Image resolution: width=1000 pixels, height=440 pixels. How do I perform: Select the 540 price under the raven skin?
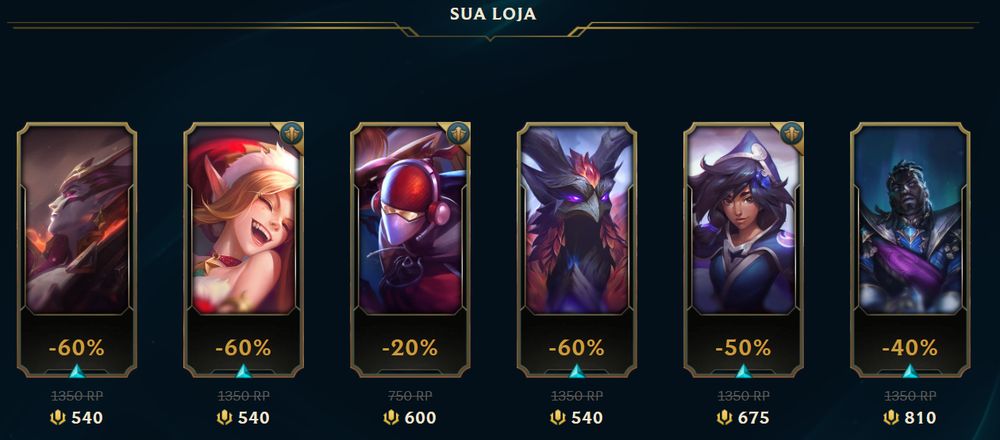click(587, 418)
